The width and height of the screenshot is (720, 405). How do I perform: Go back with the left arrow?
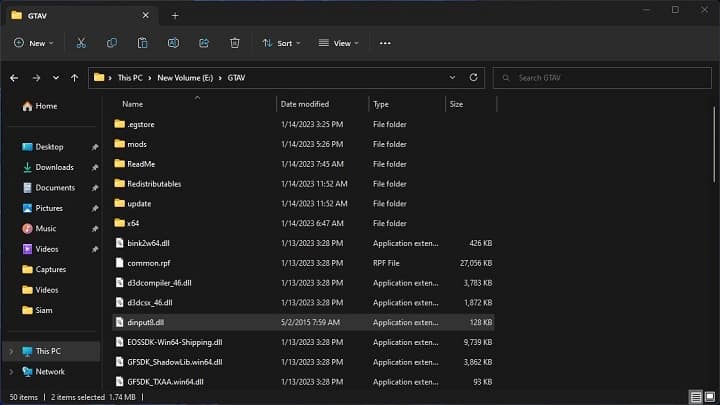pos(14,78)
